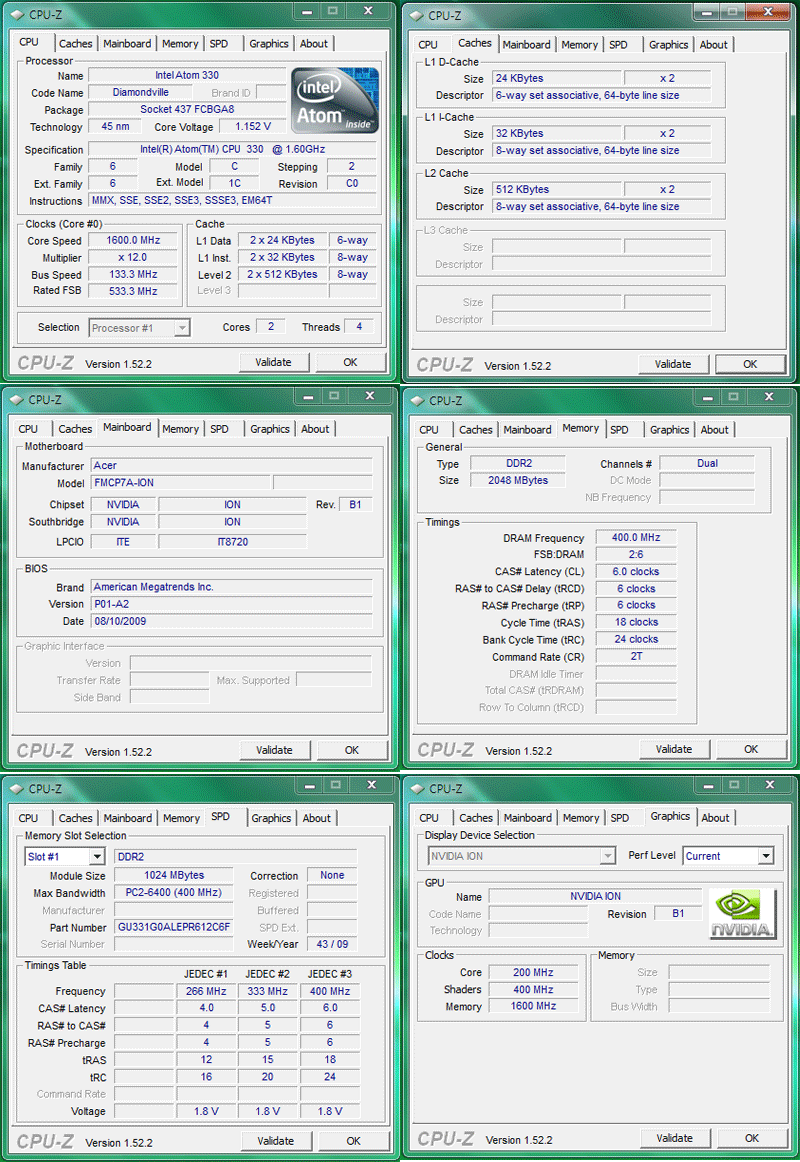Click the Channels value 'Dual'
The image size is (800, 1162).
click(x=707, y=463)
